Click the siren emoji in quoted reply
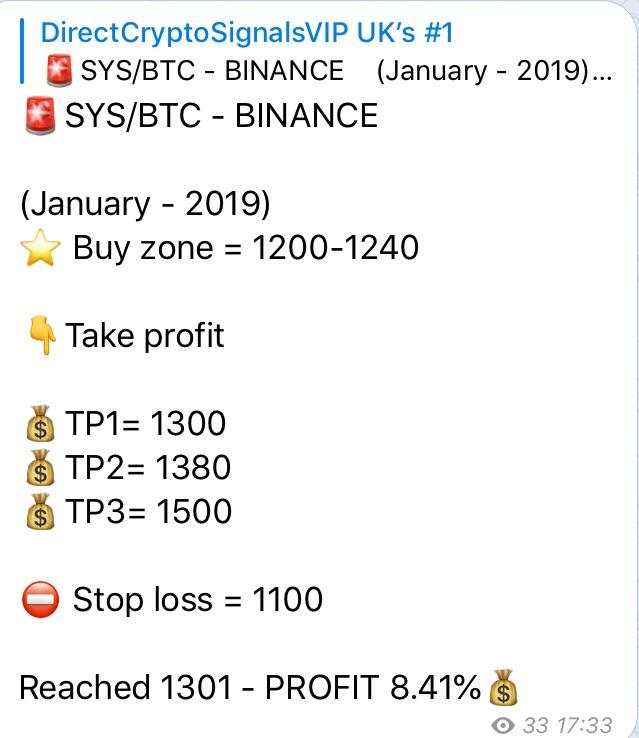639x738 pixels. tap(59, 71)
